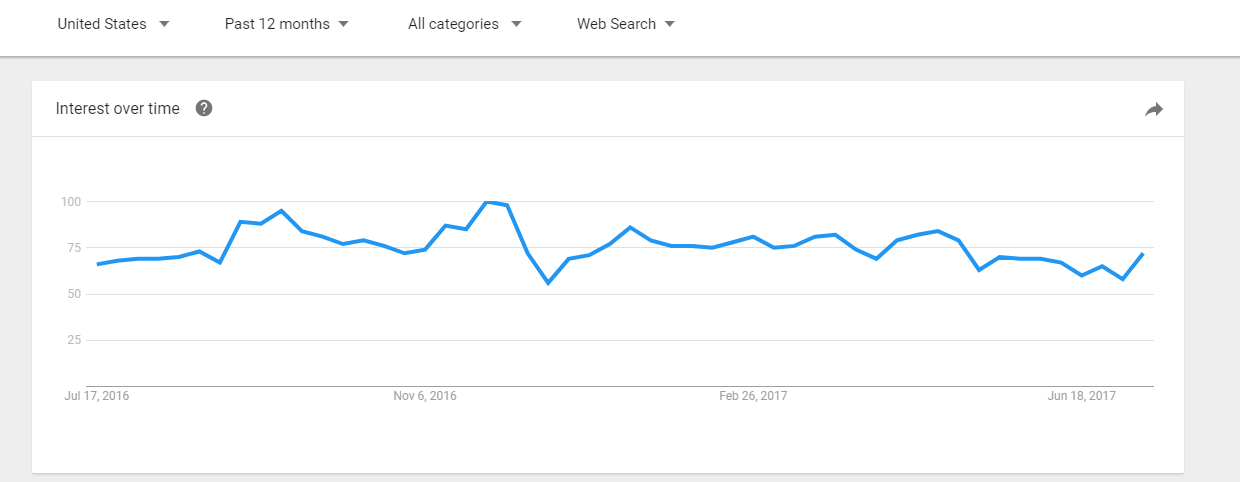Click the arrow beside Past 12 months

click(x=344, y=24)
